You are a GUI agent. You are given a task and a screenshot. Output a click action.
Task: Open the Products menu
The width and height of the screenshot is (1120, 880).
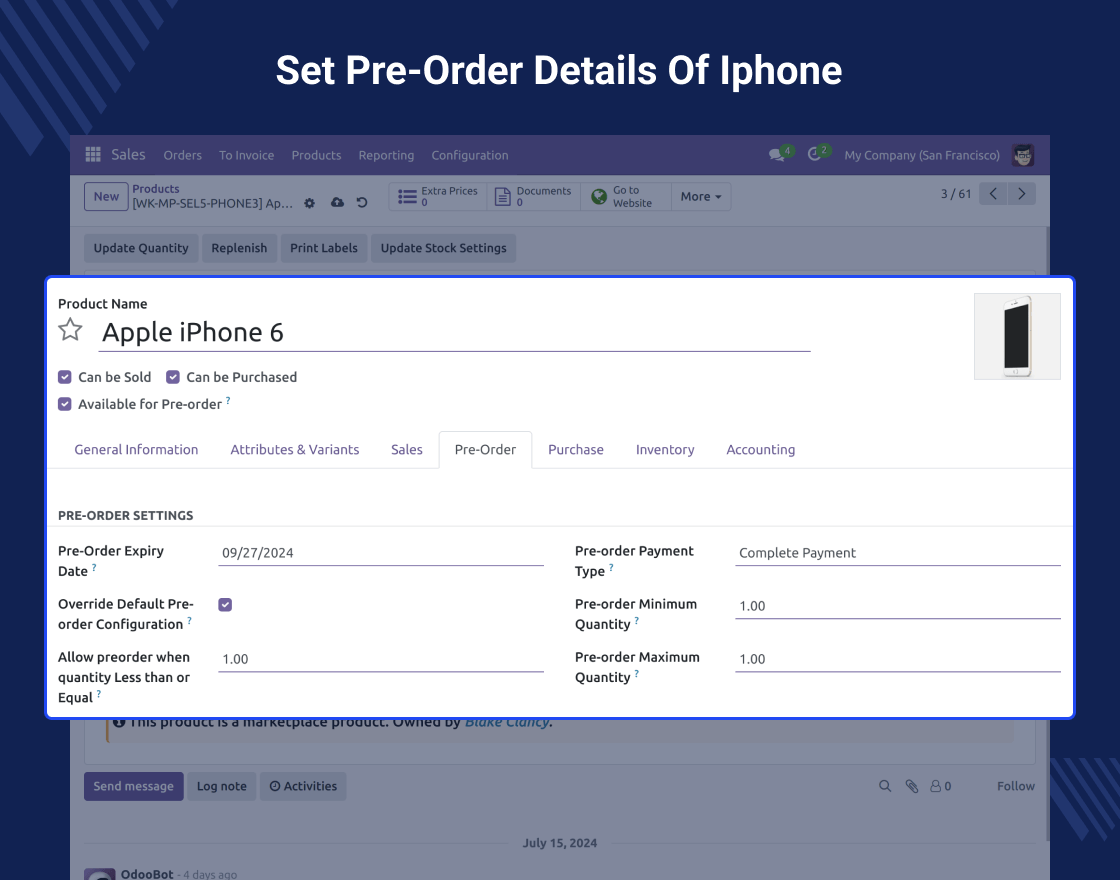316,155
